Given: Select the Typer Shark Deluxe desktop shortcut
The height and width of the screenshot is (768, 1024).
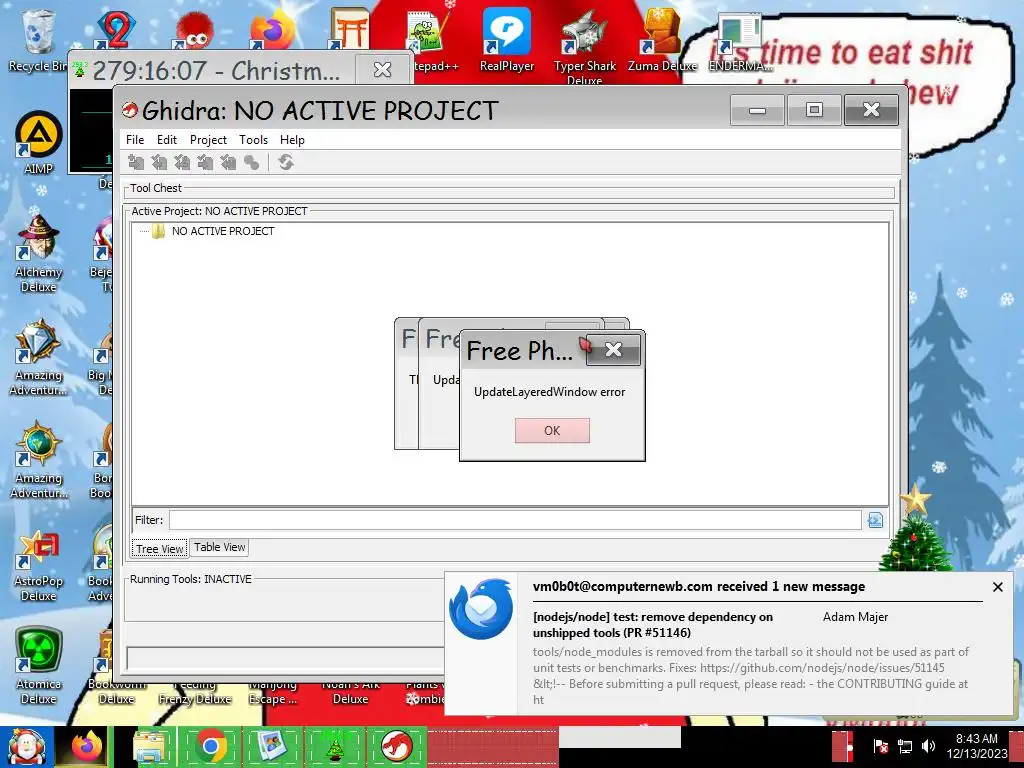Looking at the screenshot, I should coord(584,46).
